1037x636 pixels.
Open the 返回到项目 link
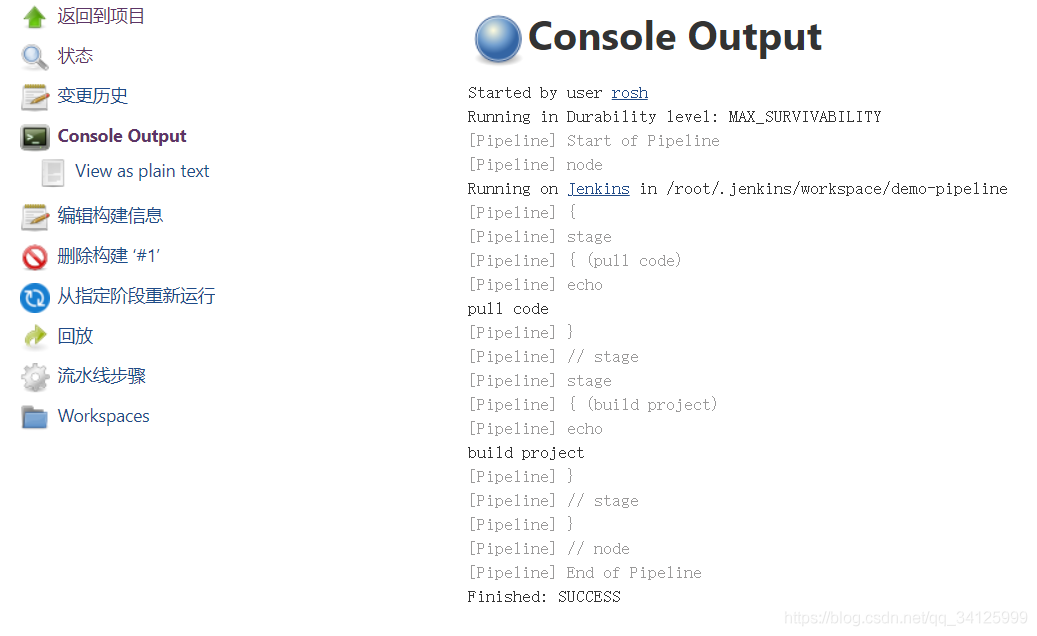point(101,16)
